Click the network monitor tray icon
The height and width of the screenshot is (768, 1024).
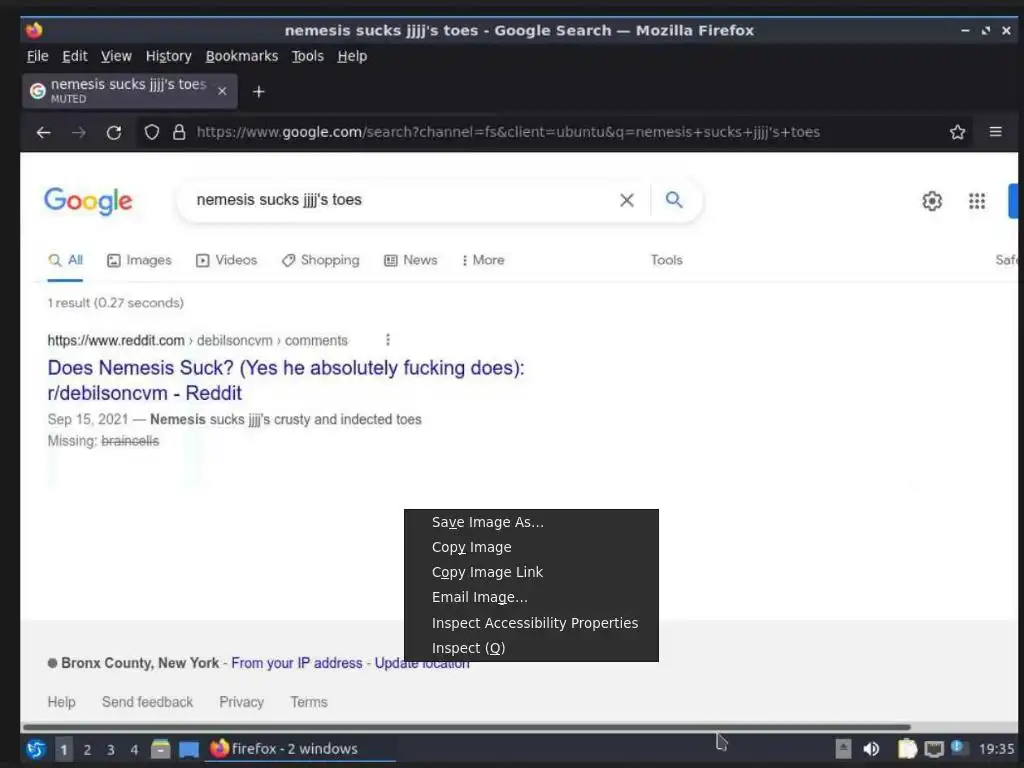click(x=934, y=748)
